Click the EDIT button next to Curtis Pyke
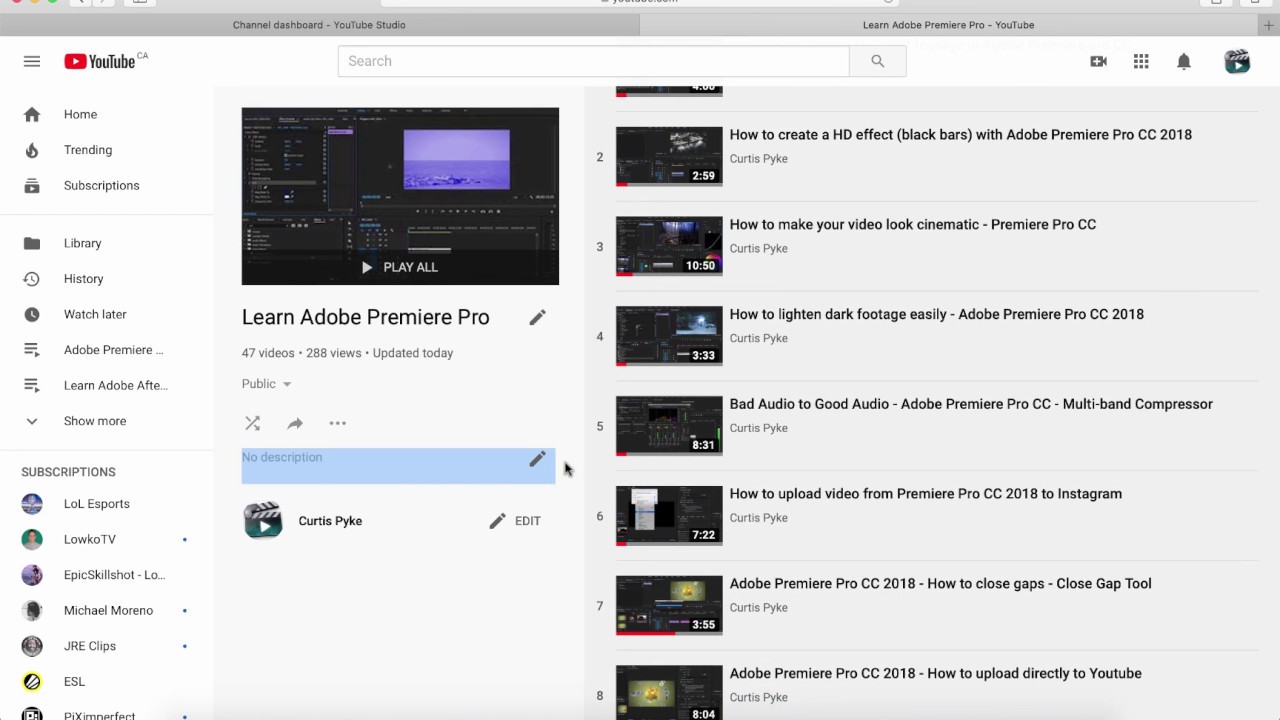The height and width of the screenshot is (720, 1280). pyautogui.click(x=515, y=521)
